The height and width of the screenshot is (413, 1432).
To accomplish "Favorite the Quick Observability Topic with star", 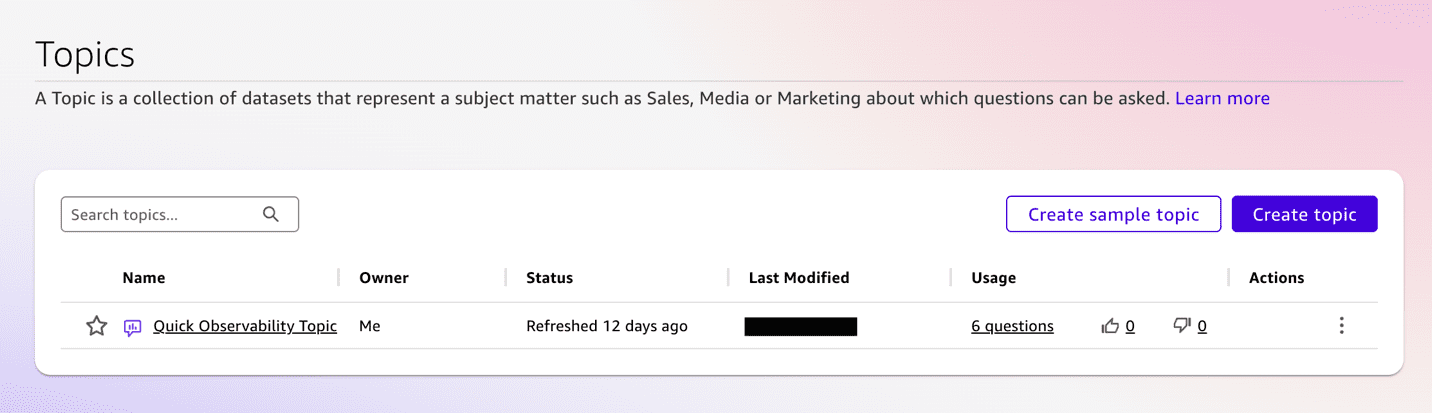I will tap(96, 326).
